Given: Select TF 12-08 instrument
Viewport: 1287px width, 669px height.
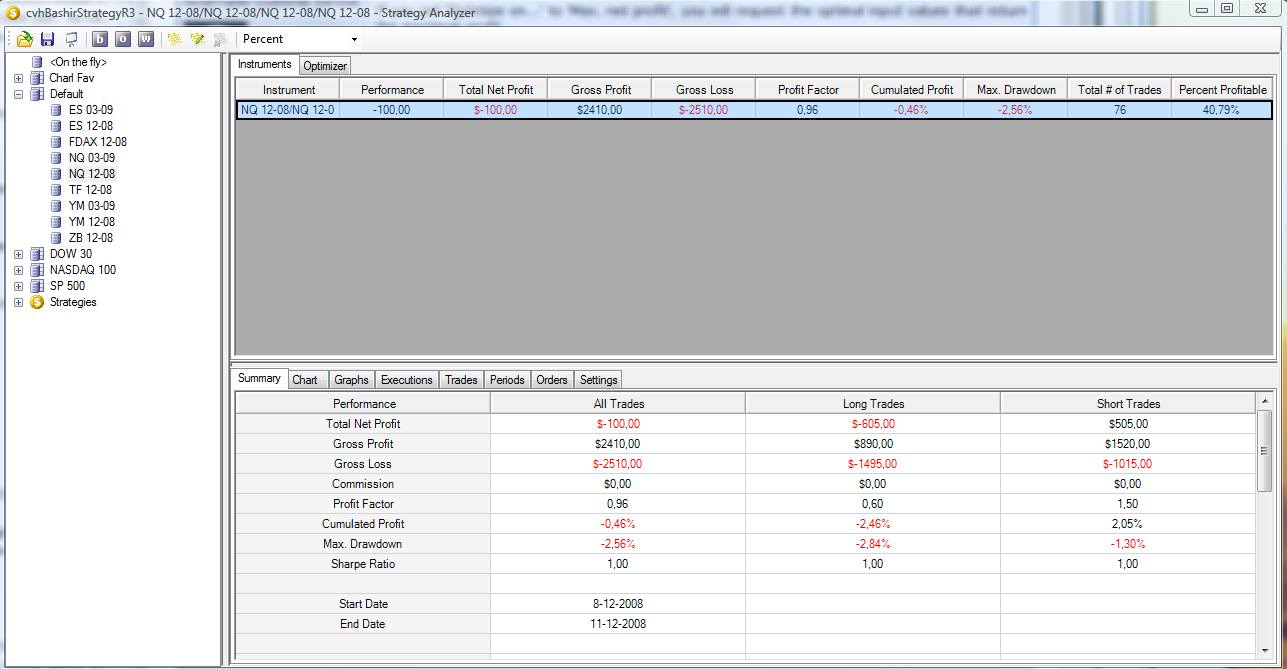Looking at the screenshot, I should 90,190.
